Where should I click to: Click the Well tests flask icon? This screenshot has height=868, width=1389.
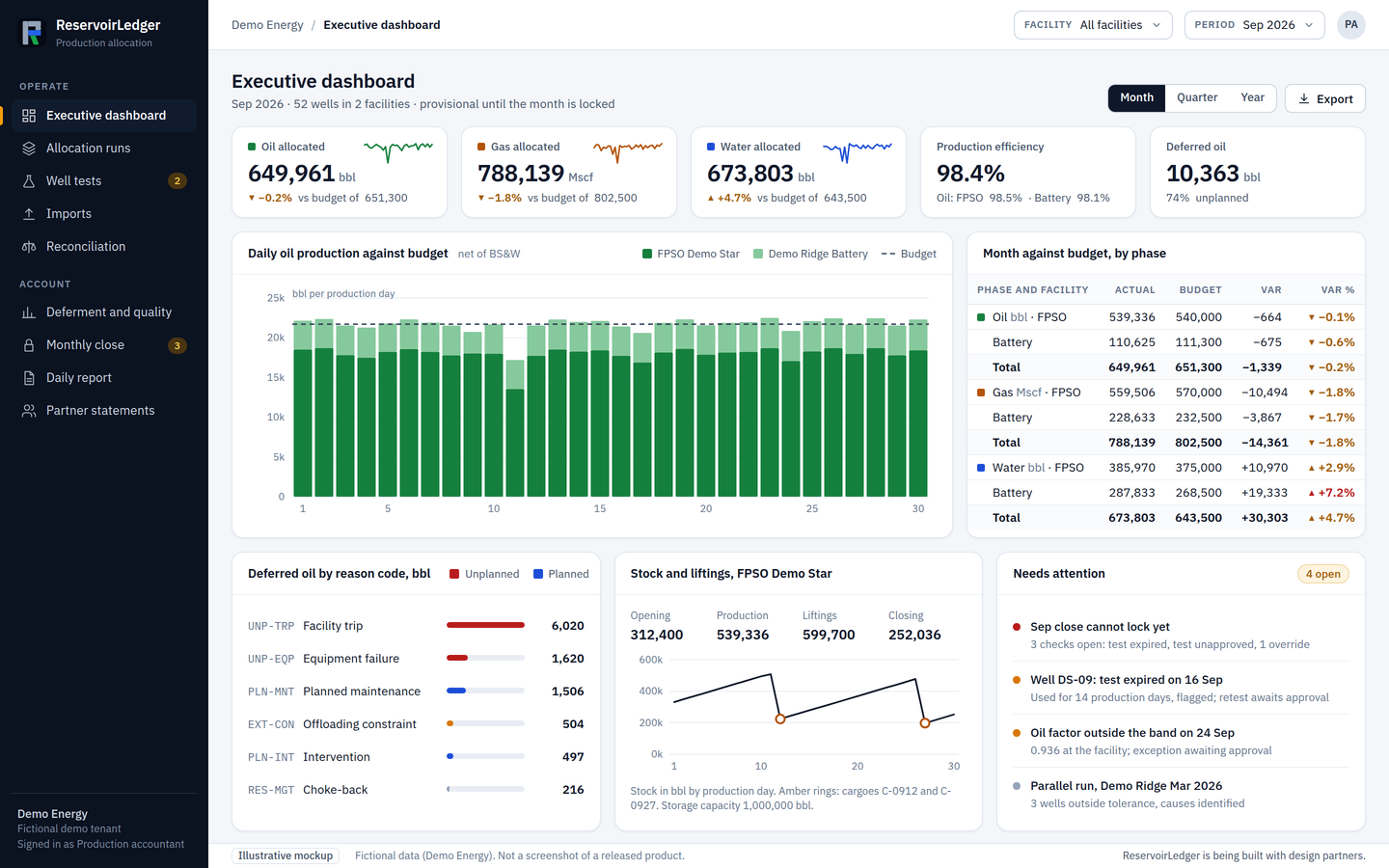click(x=29, y=181)
